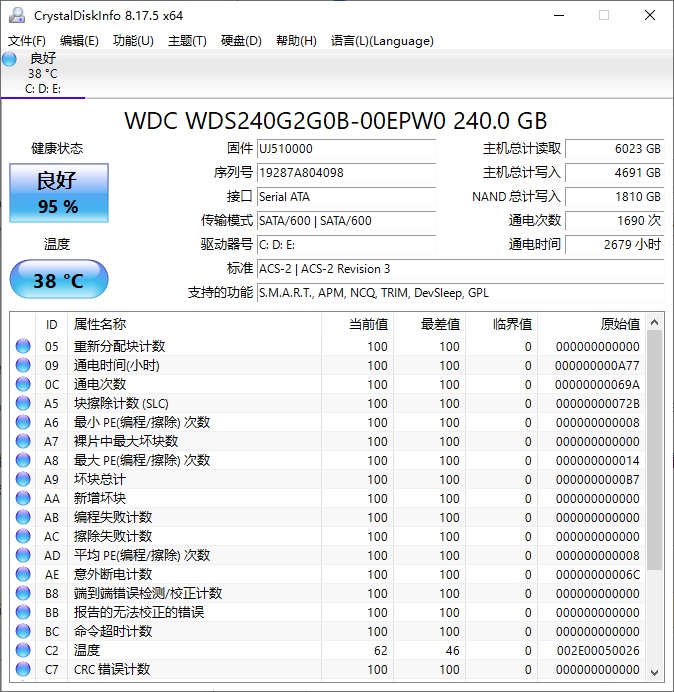Click status orb for AE 意外断电计数
The height and width of the screenshot is (692, 674).
coord(23,574)
